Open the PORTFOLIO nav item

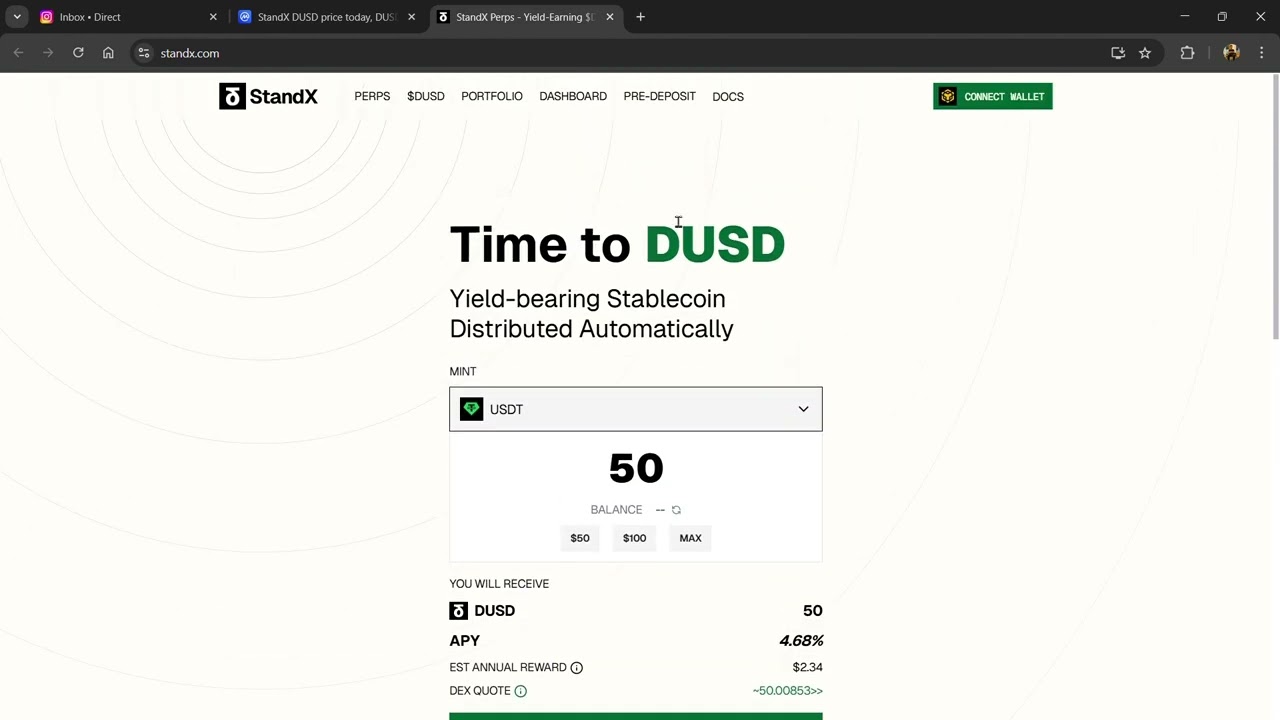click(x=492, y=96)
